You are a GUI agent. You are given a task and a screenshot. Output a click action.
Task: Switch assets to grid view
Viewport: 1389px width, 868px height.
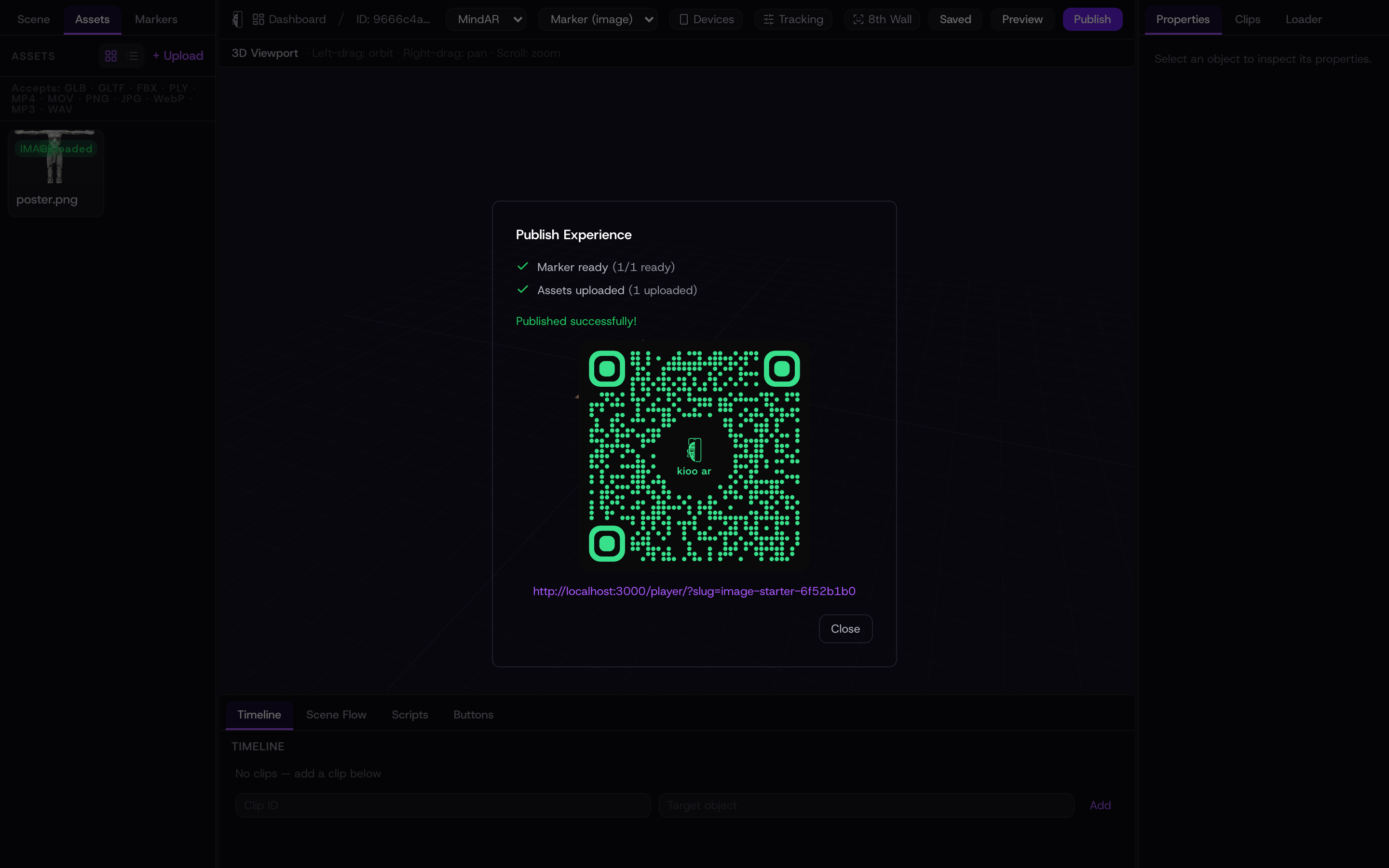click(x=111, y=55)
